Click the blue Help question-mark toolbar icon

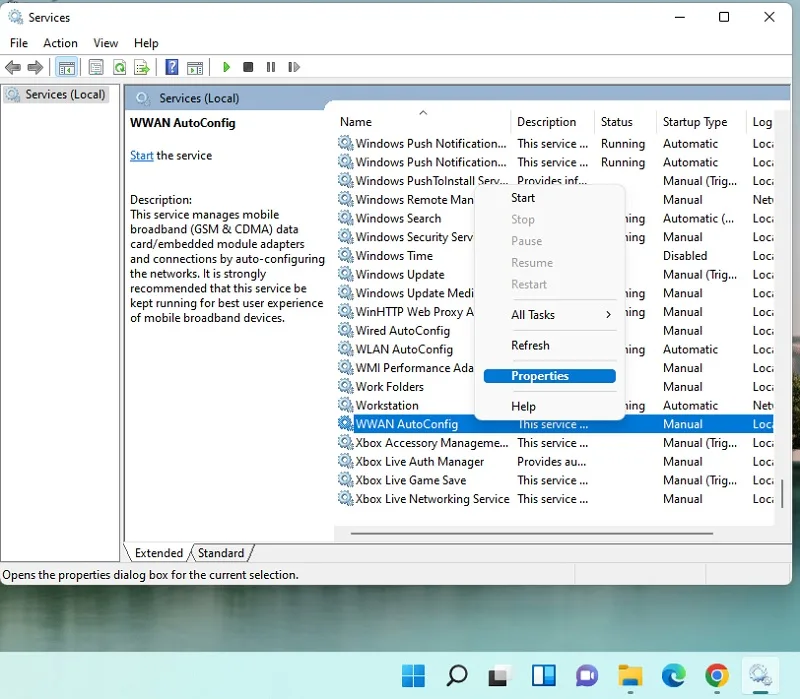pyautogui.click(x=172, y=67)
